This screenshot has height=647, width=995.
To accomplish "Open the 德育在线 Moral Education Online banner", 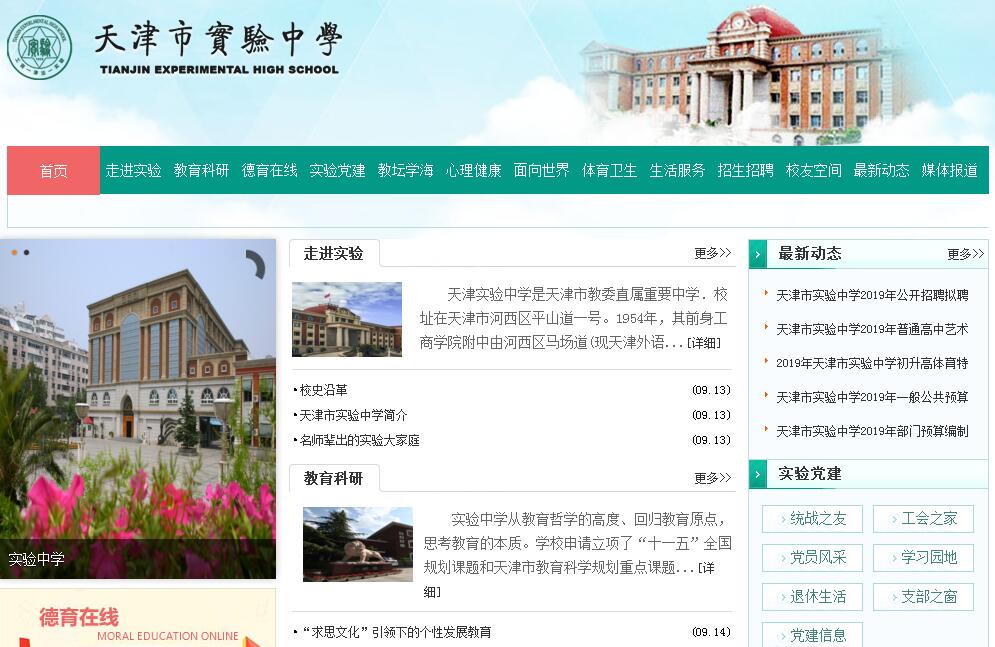I will (x=137, y=620).
